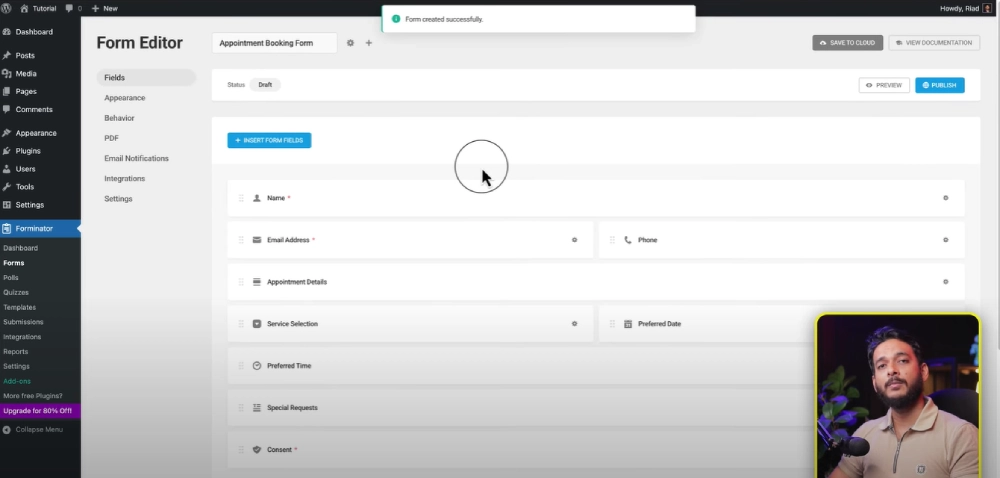Open Howdy, Riad account menu

pos(966,8)
